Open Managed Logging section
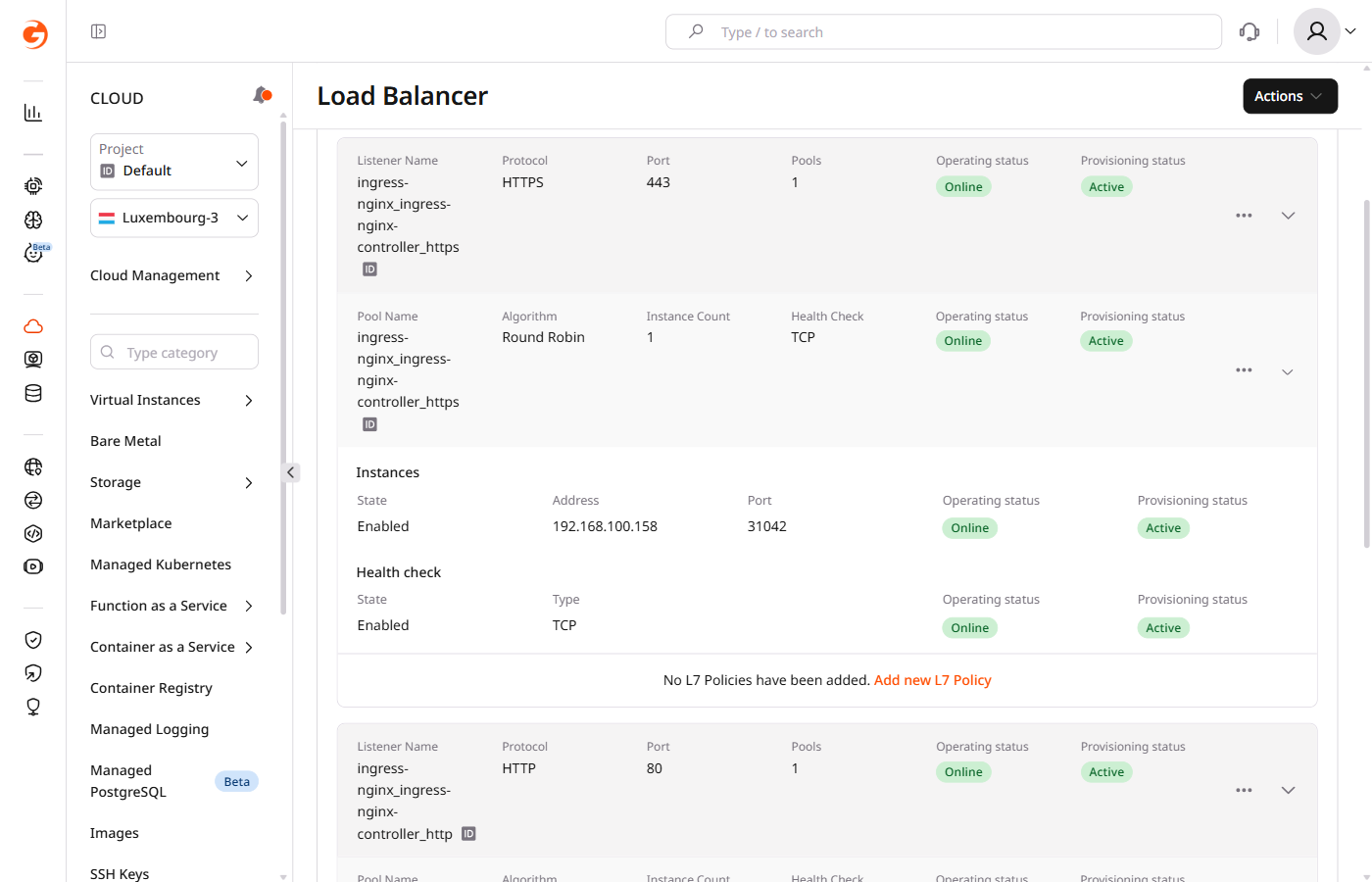 click(149, 729)
